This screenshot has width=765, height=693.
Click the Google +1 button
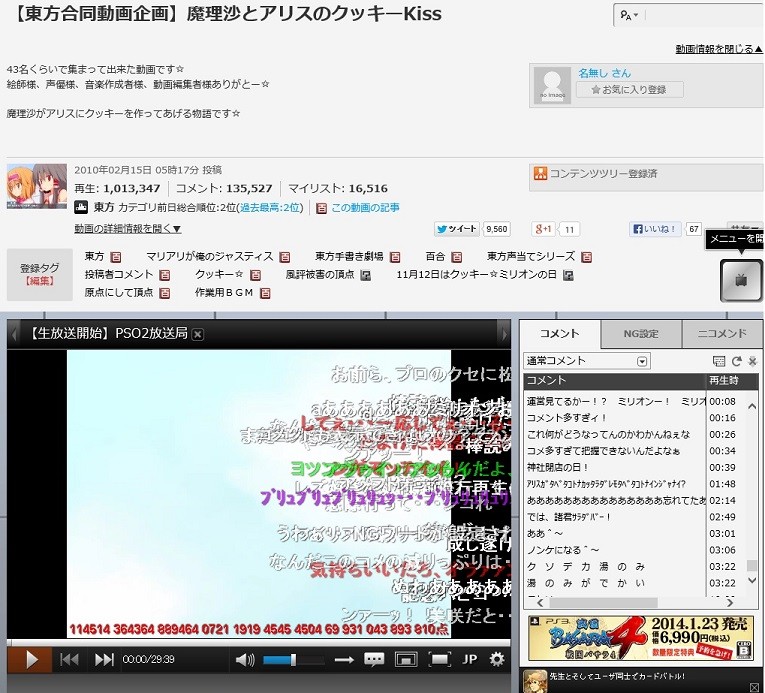(x=543, y=229)
